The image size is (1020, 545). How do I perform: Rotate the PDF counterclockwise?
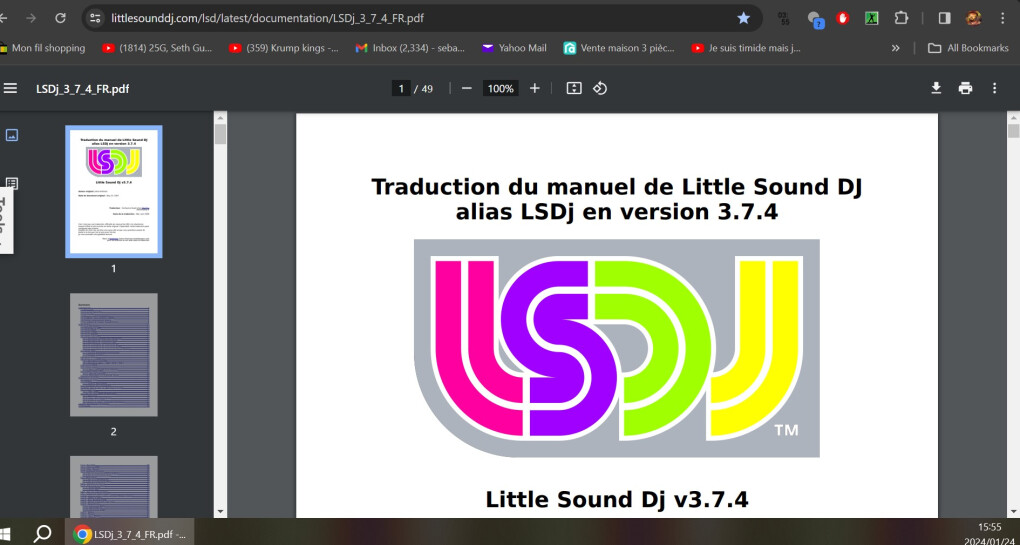tap(600, 88)
